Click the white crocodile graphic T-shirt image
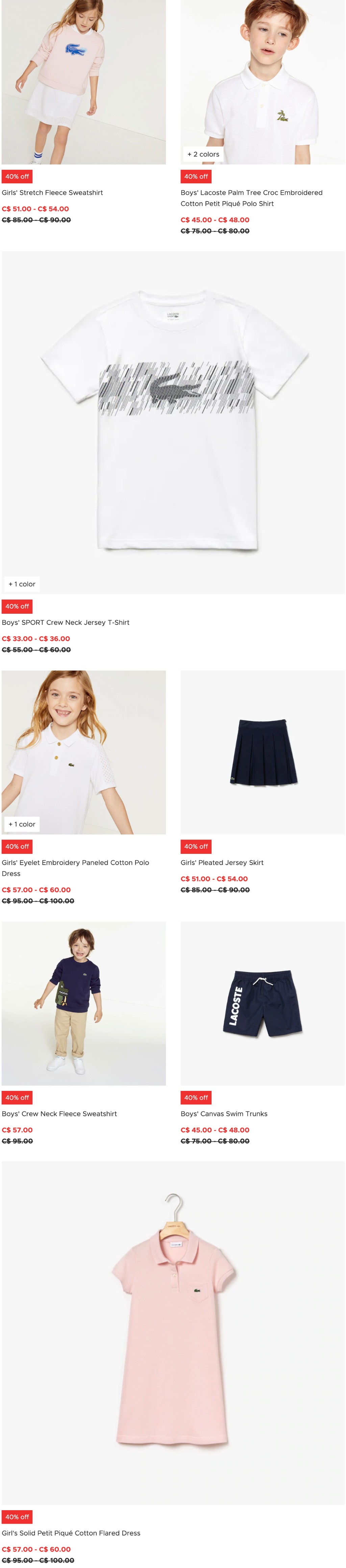Viewport: 346px width, 1568px height. [x=173, y=423]
